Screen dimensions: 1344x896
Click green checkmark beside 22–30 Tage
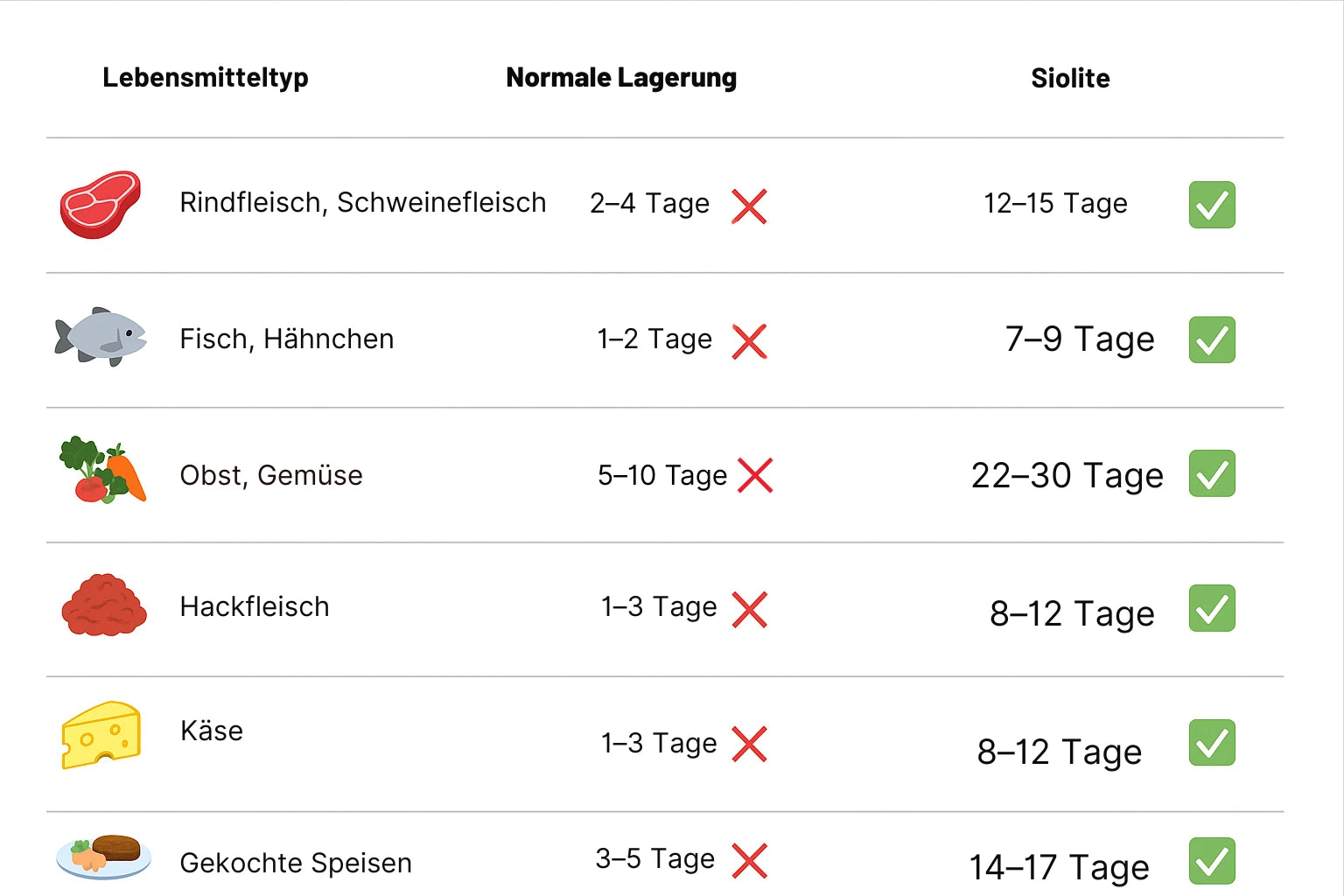(x=1212, y=473)
